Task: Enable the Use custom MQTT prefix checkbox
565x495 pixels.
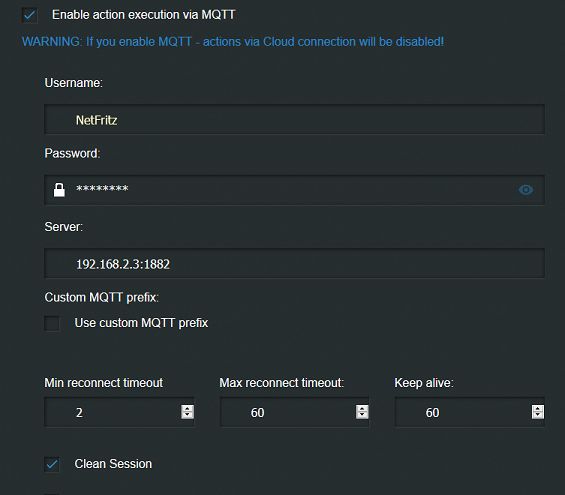Action: pos(52,323)
